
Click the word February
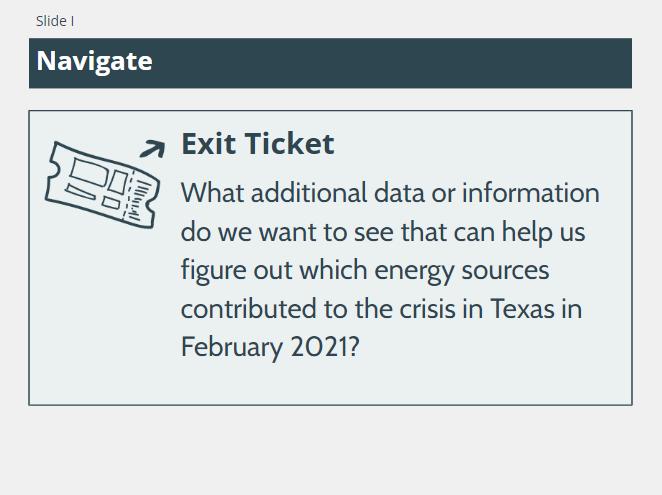coord(232,348)
